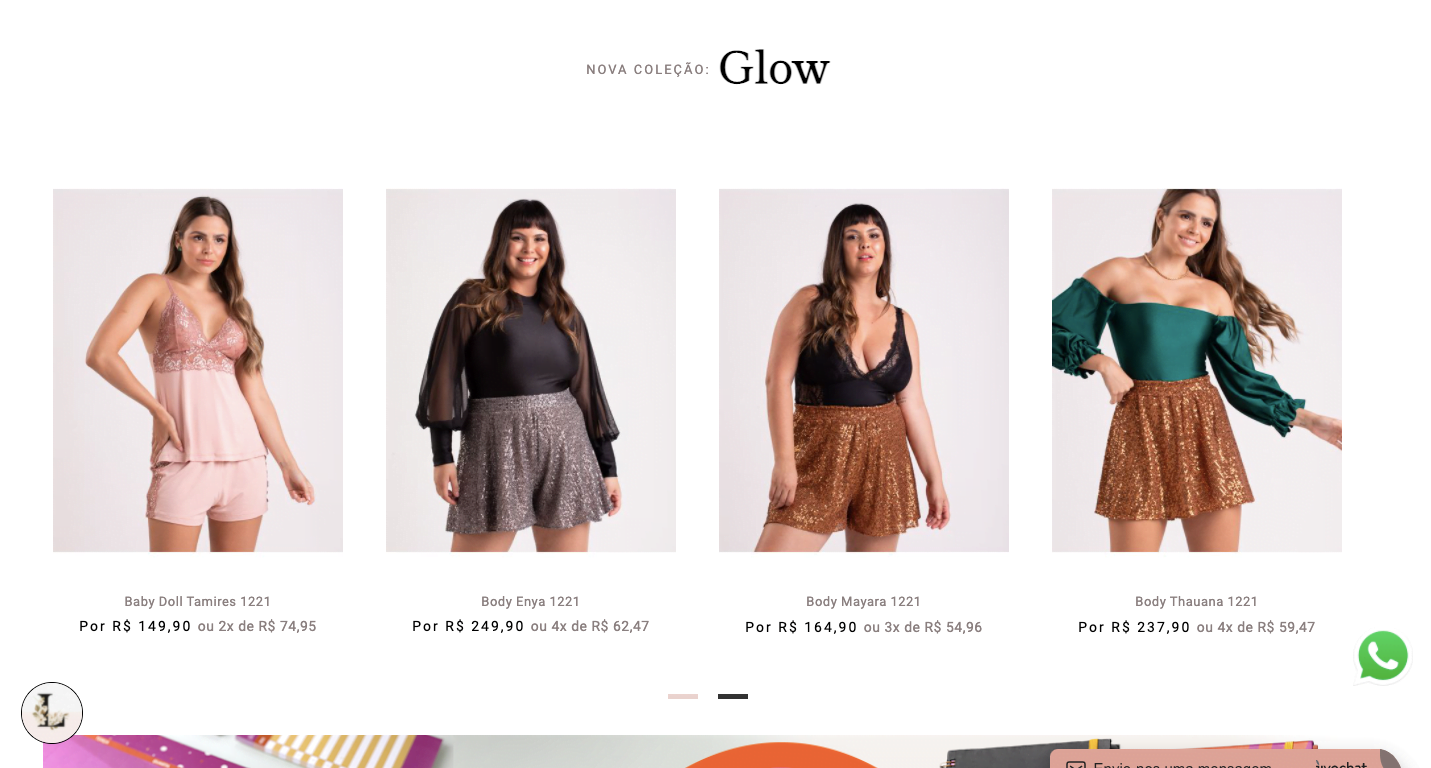Click the round logo badge icon
Image resolution: width=1431 pixels, height=768 pixels.
pos(52,713)
